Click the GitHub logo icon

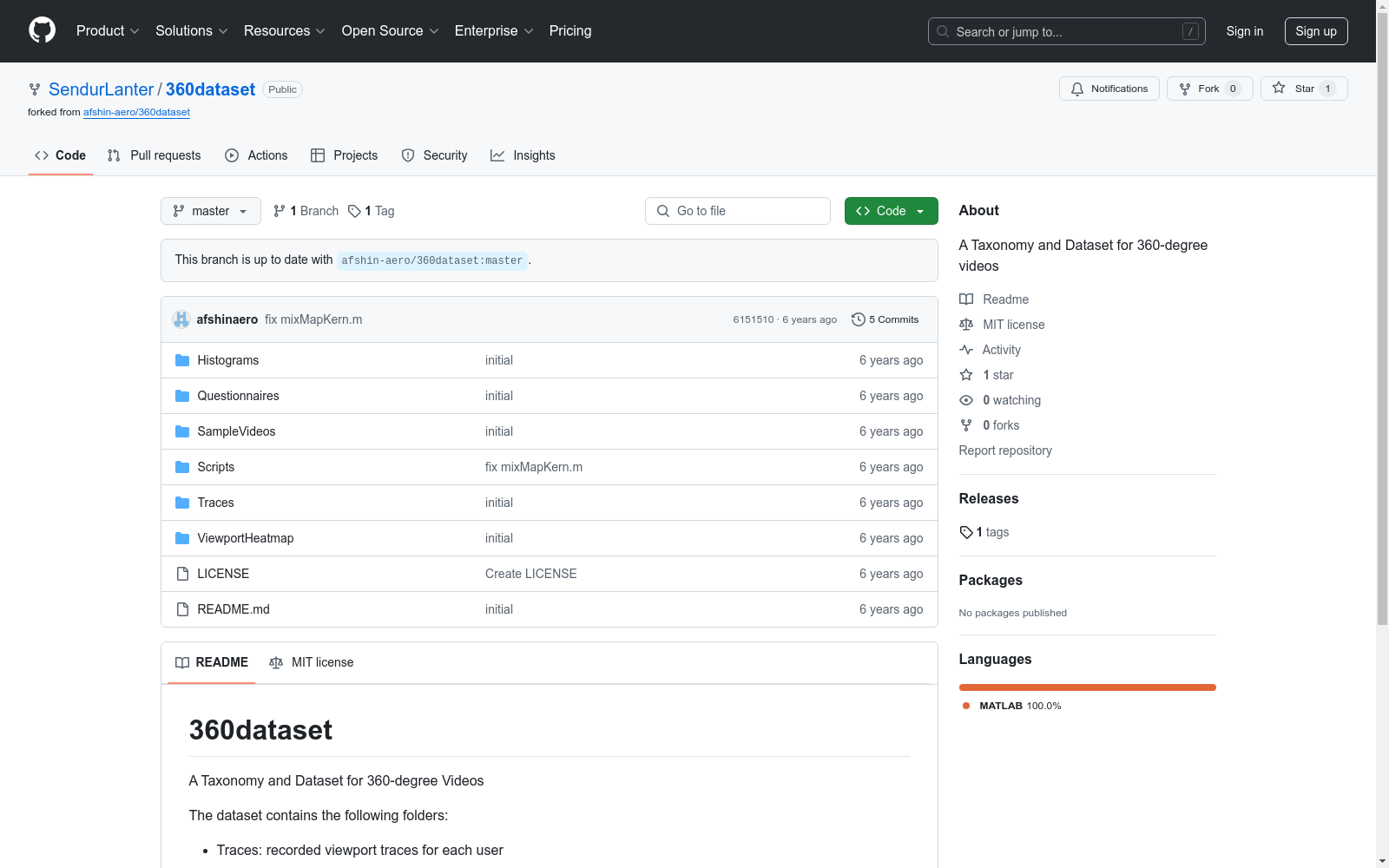tap(42, 30)
